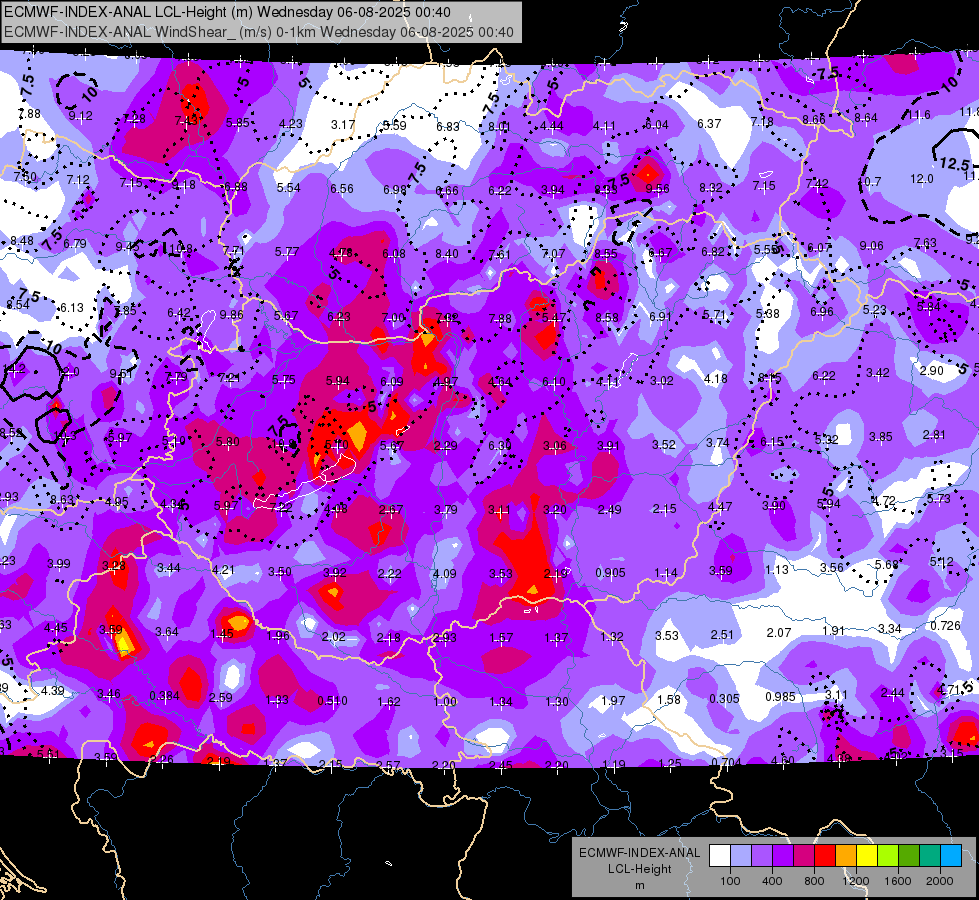Click the grid value 3.02

pos(662,380)
